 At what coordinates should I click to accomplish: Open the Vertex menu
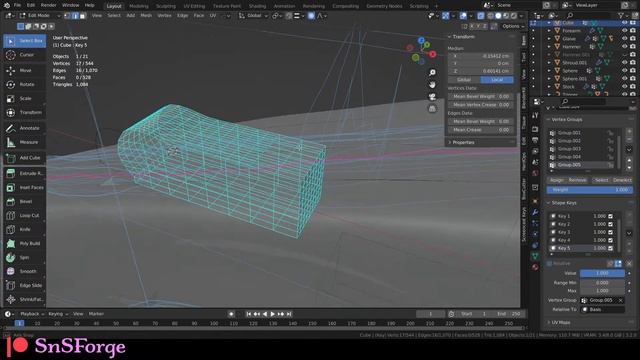click(164, 16)
